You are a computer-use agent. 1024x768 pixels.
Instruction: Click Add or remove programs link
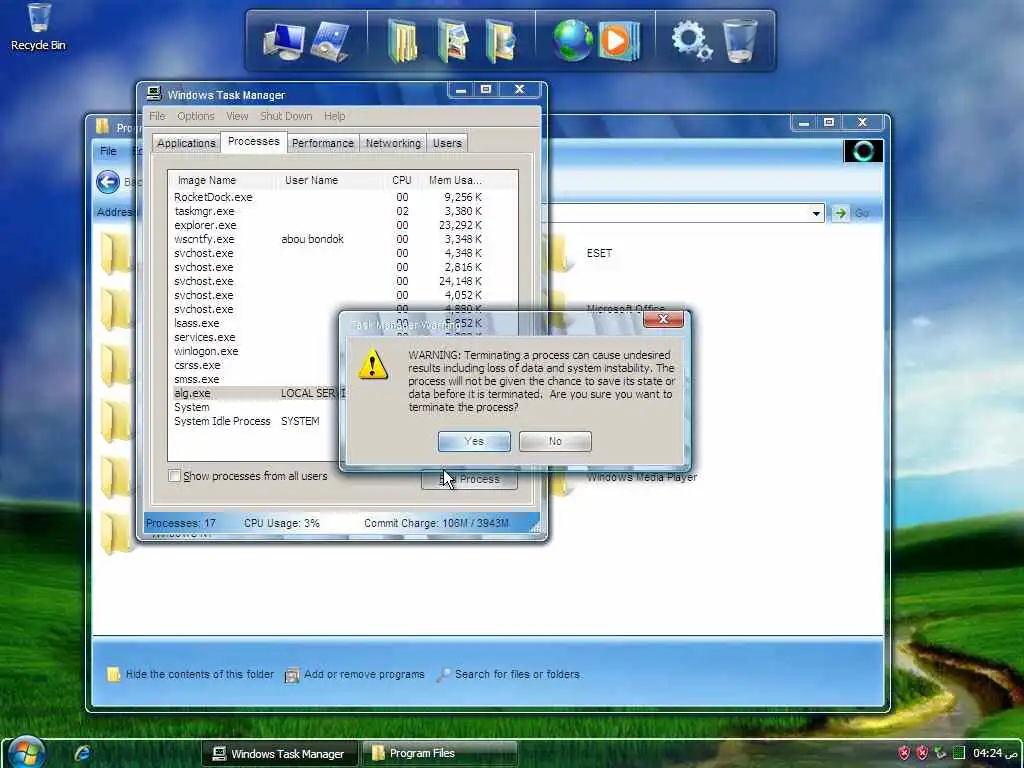point(364,674)
